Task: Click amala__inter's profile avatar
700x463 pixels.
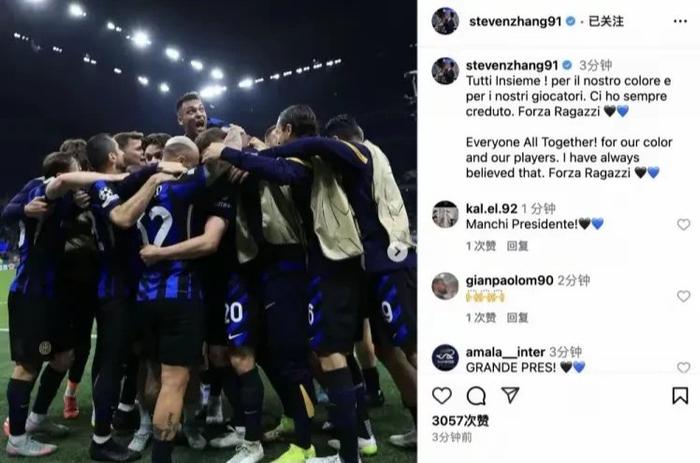Action: 445,358
